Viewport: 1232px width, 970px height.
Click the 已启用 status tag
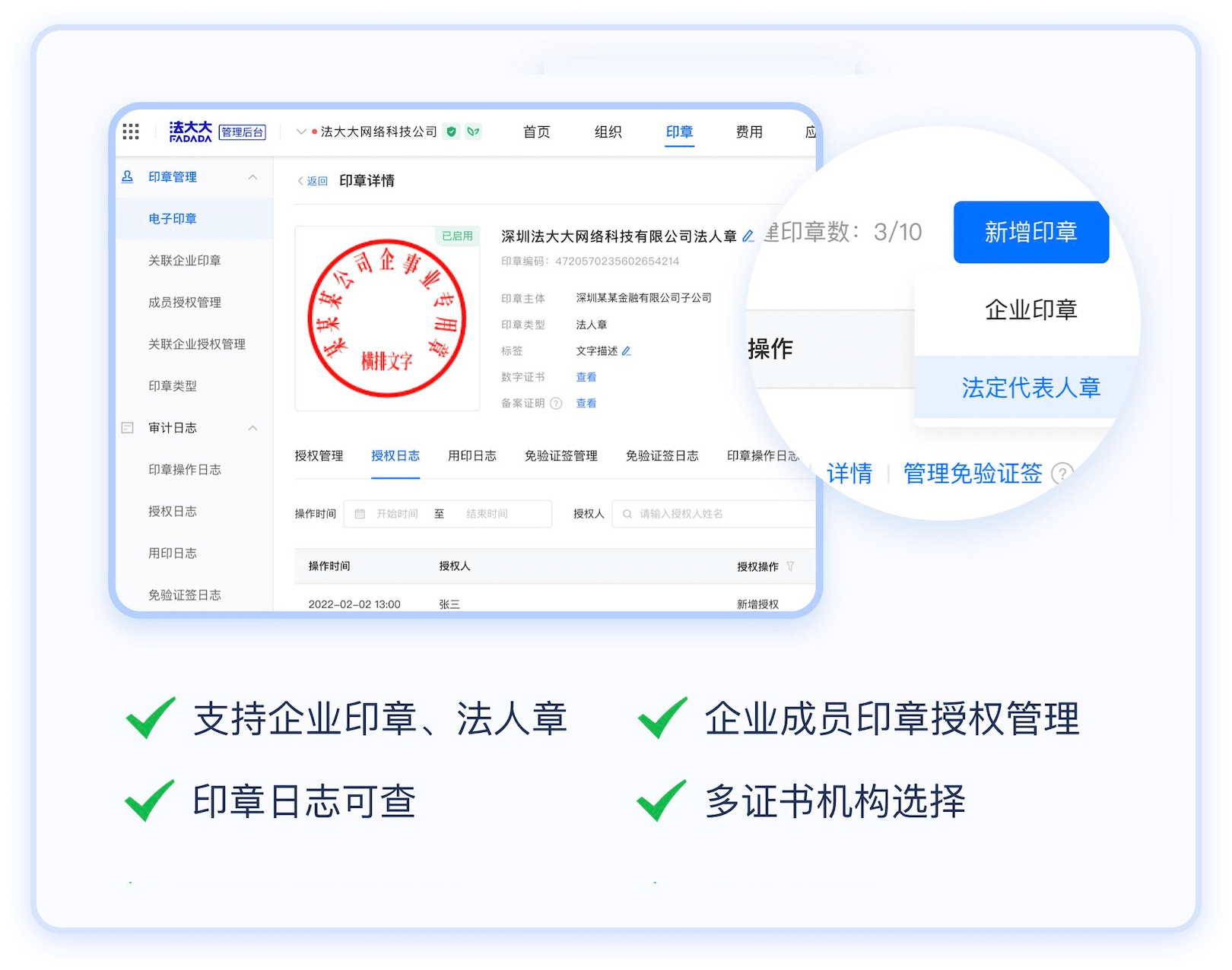(x=457, y=236)
